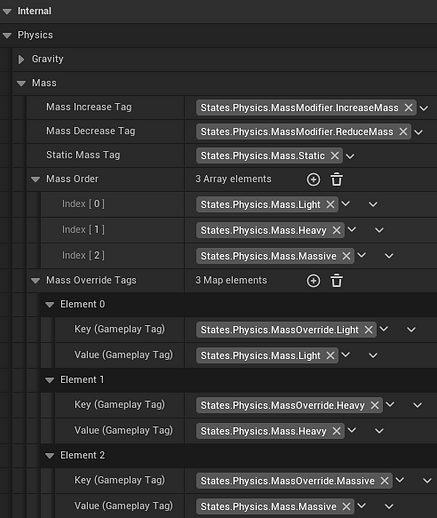Screen dimensions: 437x518
Task: Open element options menu for Index [1] row
Action: (x=379, y=230)
